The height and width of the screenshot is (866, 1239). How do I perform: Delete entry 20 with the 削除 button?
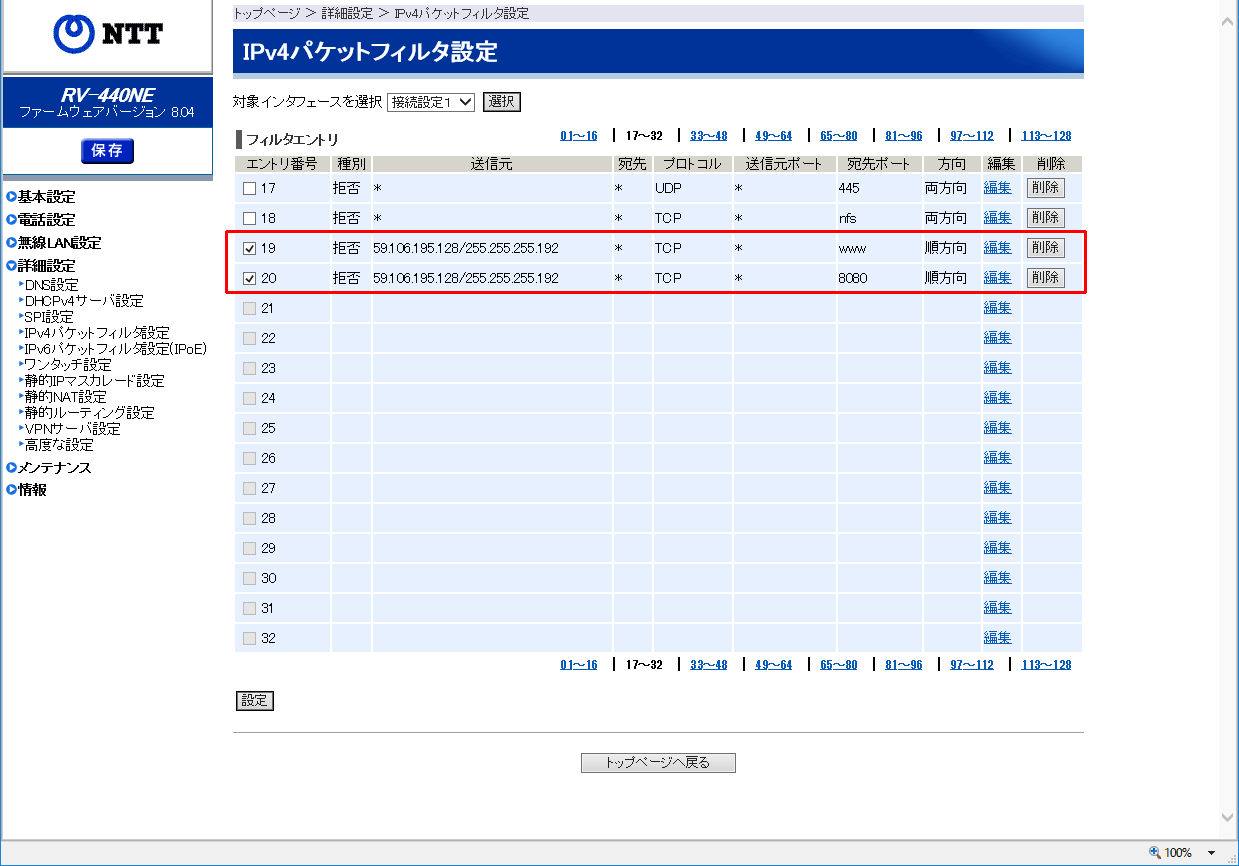coord(1046,278)
